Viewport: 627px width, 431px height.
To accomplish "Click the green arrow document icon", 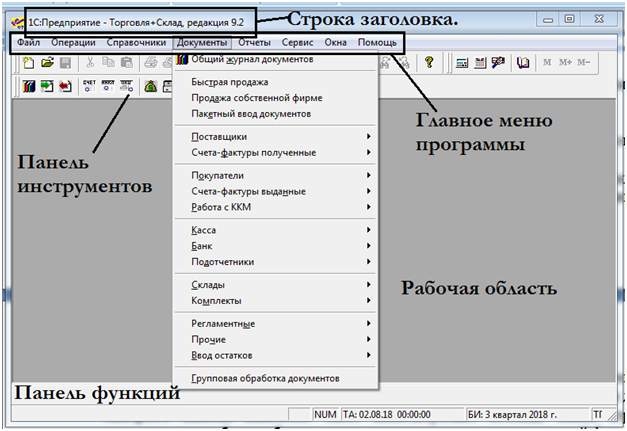I will click(x=47, y=86).
